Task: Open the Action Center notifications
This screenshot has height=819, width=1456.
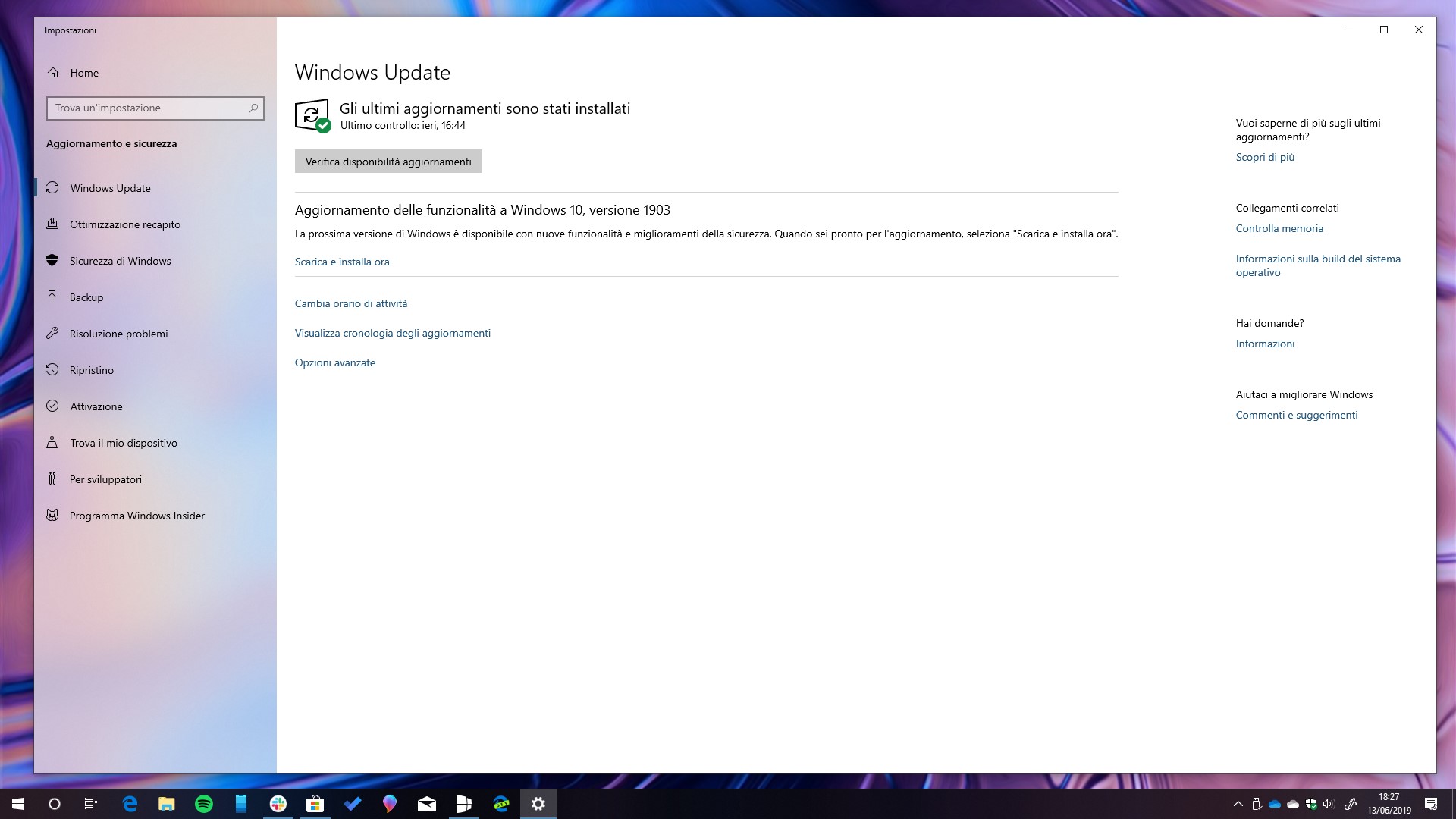Action: pyautogui.click(x=1431, y=804)
